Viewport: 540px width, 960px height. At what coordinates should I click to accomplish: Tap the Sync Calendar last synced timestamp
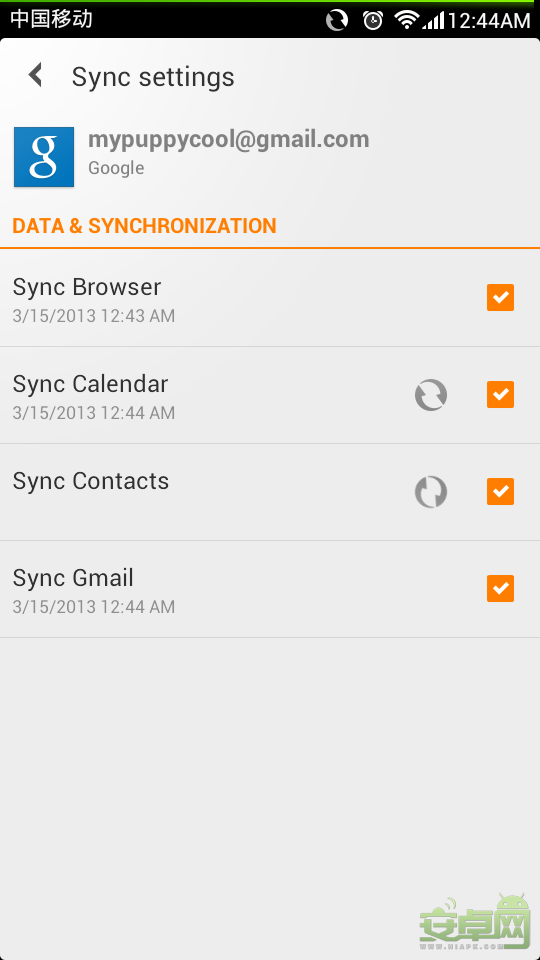click(x=94, y=413)
